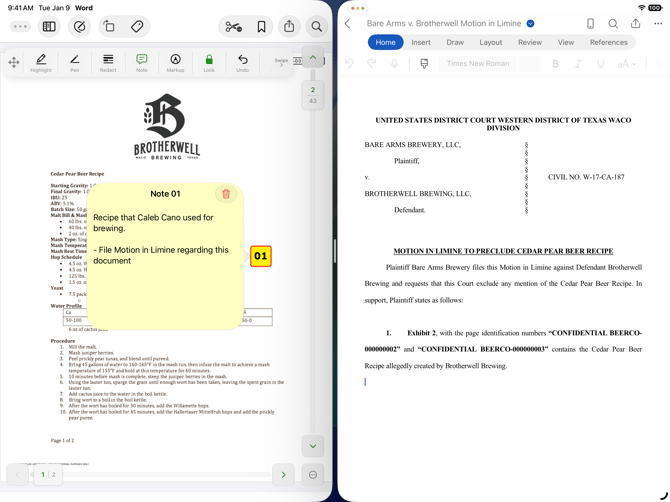Select the Review ribbon tab

530,42
